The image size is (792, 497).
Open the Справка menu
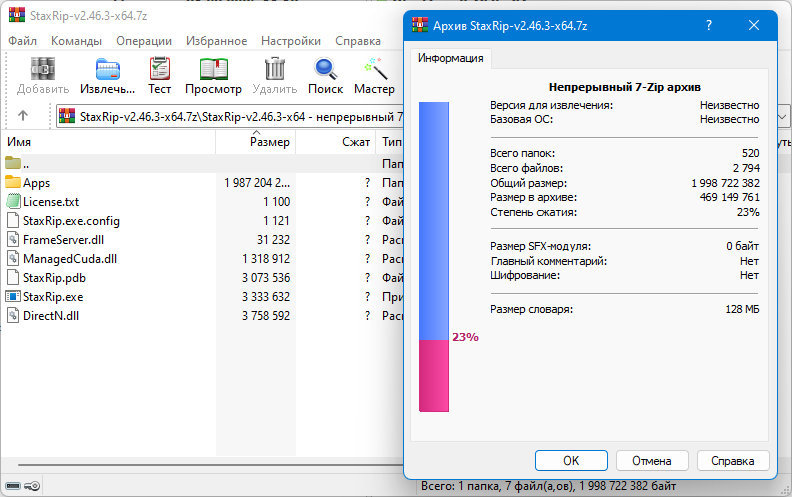[x=358, y=41]
